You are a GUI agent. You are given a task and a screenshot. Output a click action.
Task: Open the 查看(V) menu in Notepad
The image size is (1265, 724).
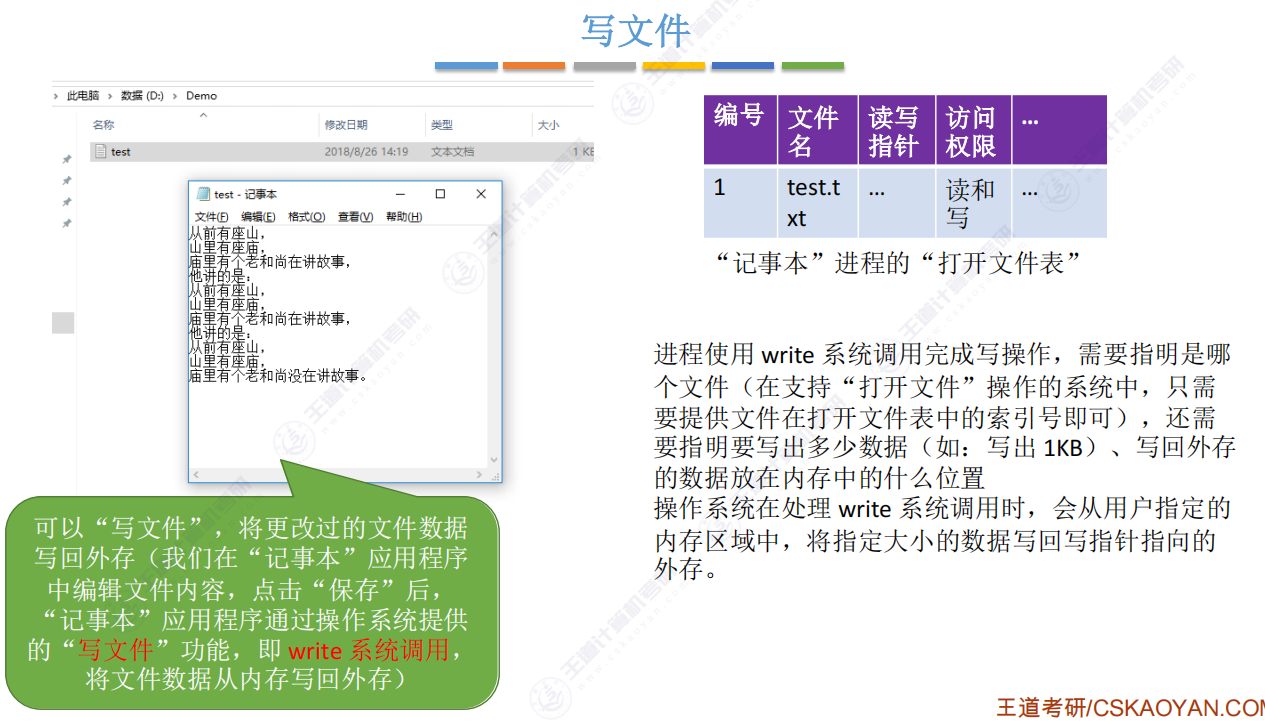point(355,217)
